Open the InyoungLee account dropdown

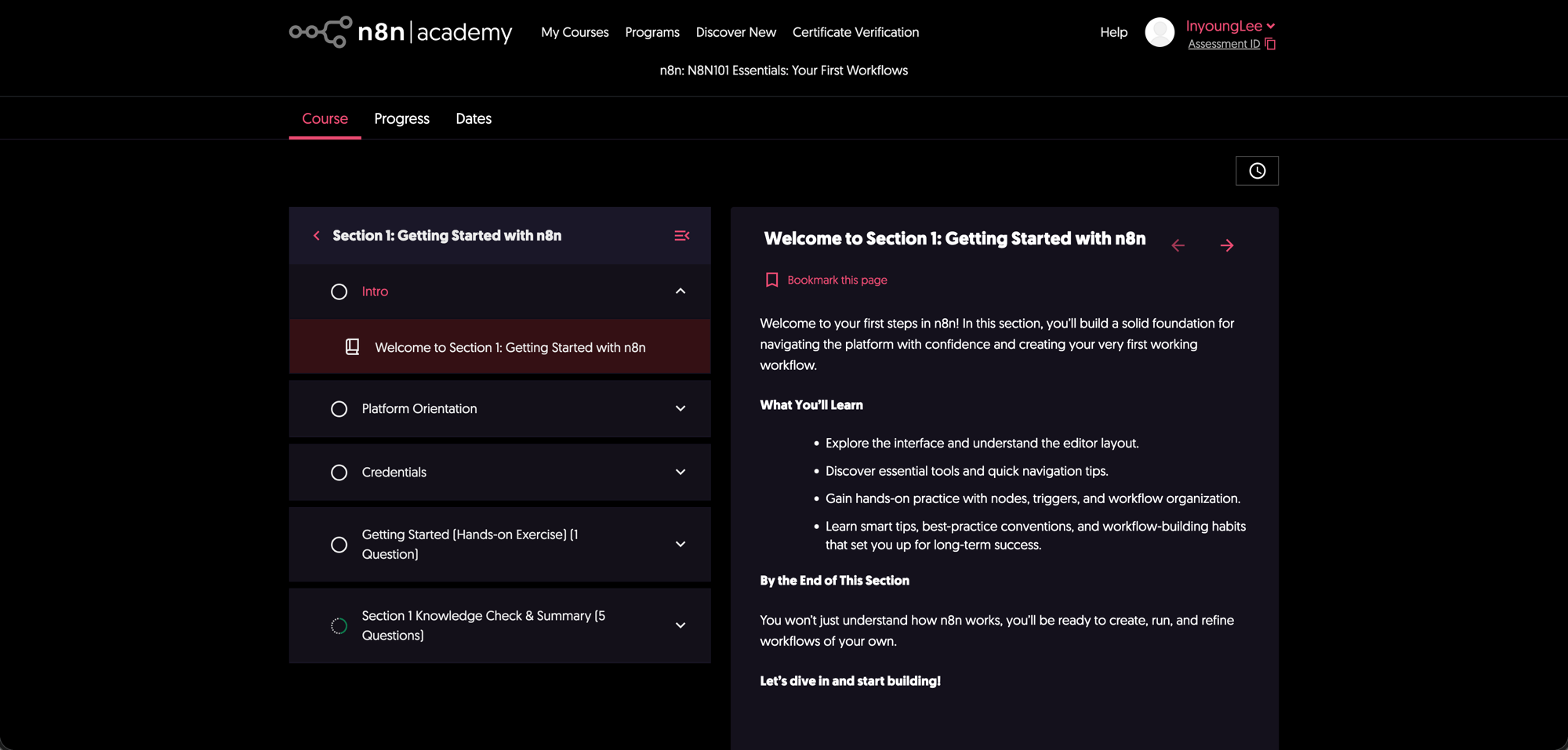click(x=1230, y=26)
